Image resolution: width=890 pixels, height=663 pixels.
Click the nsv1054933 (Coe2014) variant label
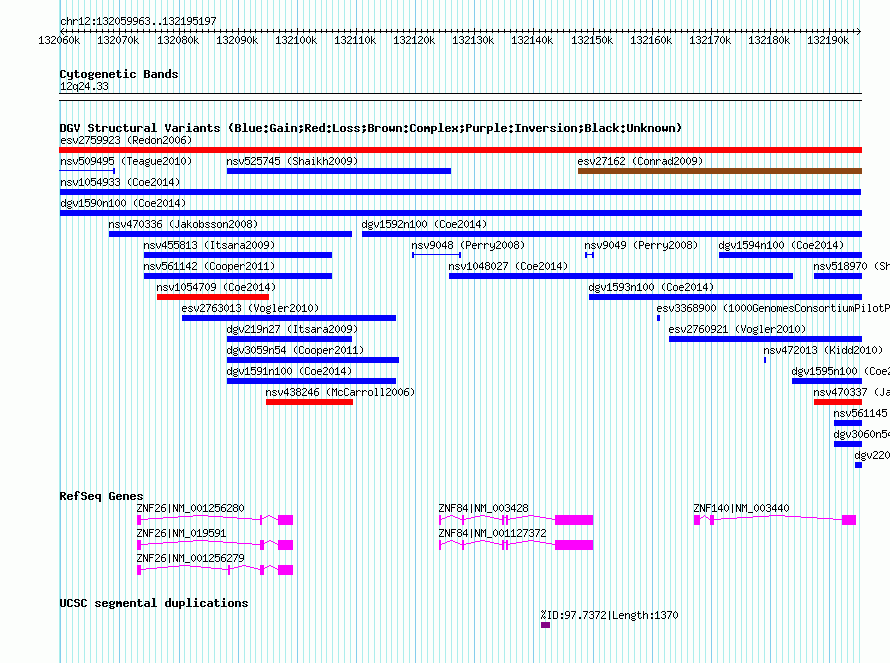[120, 182]
